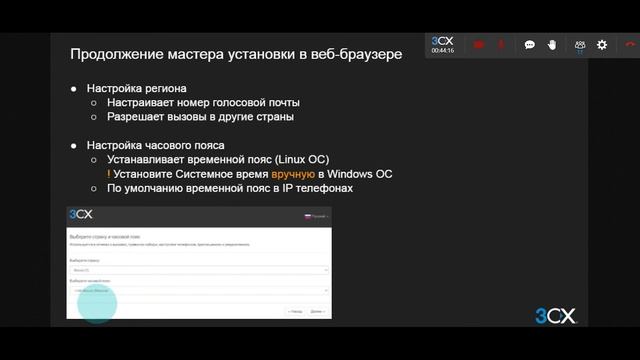Click the 3CX logo above the meeting timer
The width and height of the screenshot is (640, 360).
click(x=442, y=41)
